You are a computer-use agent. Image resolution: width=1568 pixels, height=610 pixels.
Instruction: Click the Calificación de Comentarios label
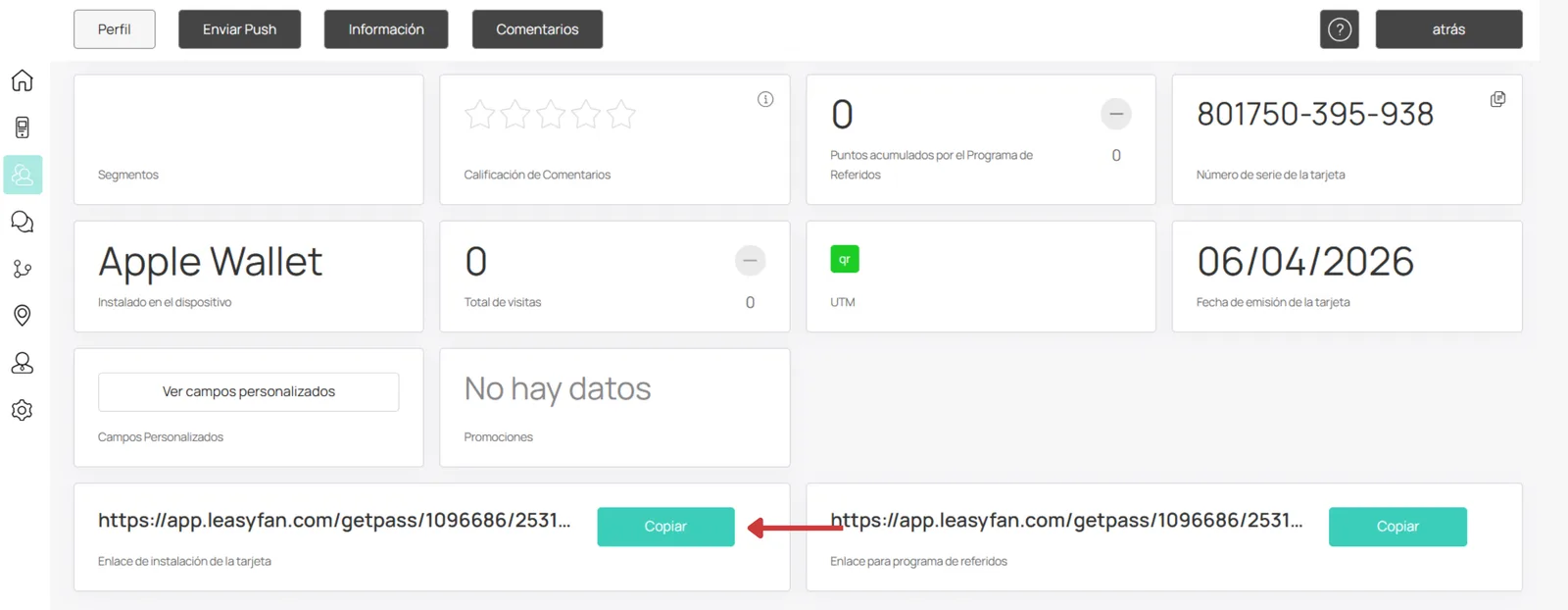(537, 175)
